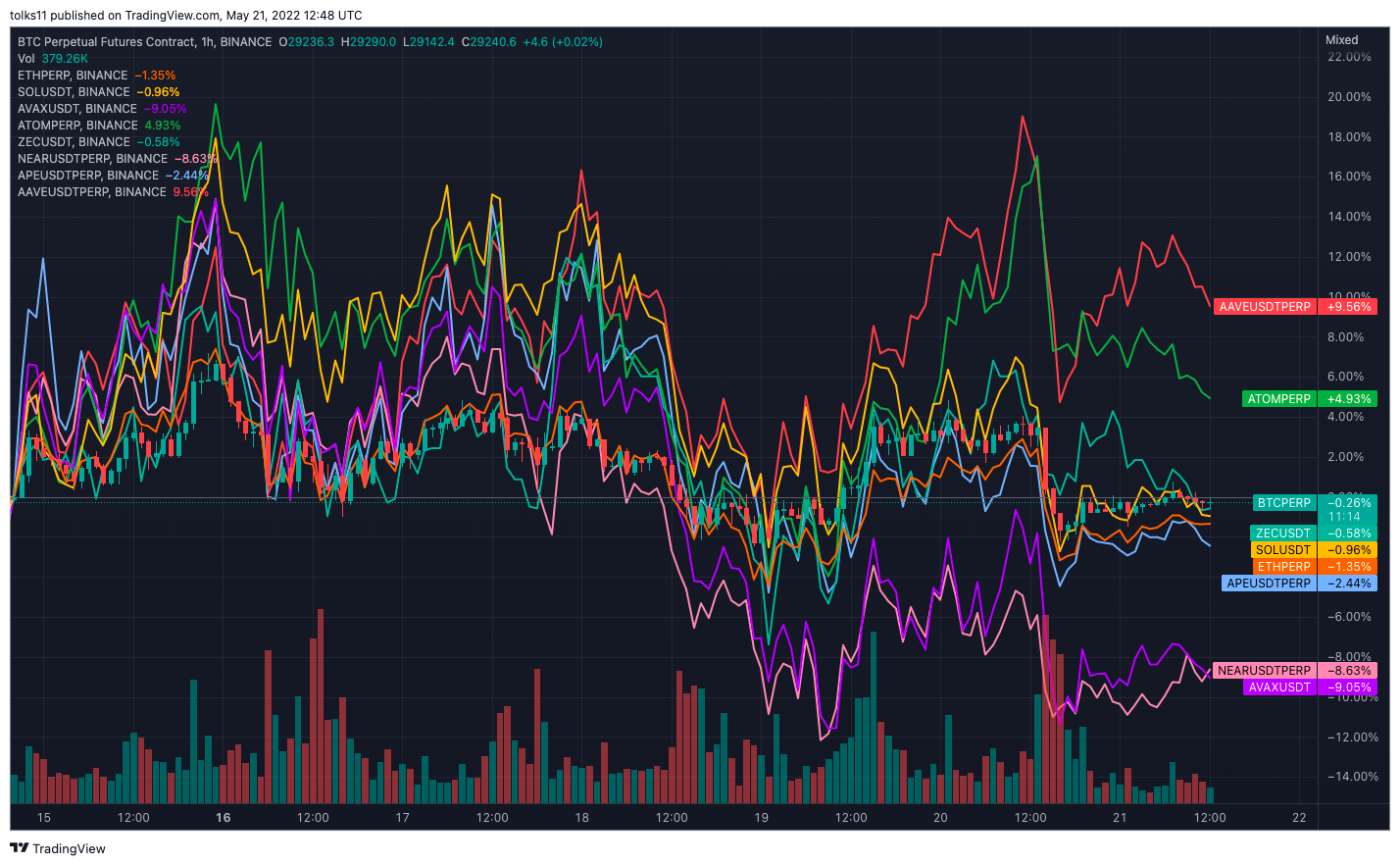The width and height of the screenshot is (1400, 865).
Task: Click the APEUSDTPERP price label
Action: coord(1269,584)
